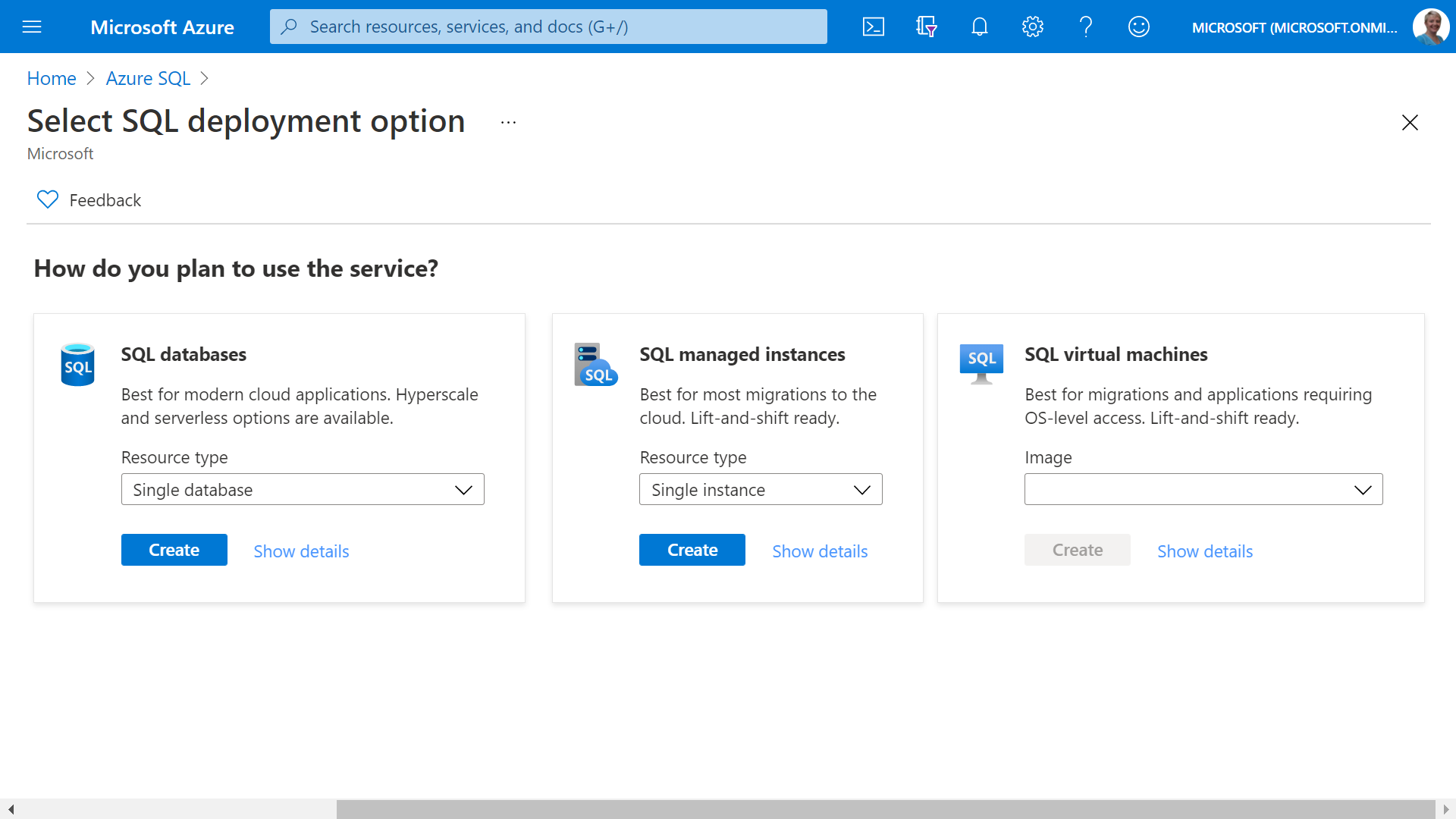Open the hamburger portal menu
This screenshot has height=819, width=1456.
coord(32,27)
